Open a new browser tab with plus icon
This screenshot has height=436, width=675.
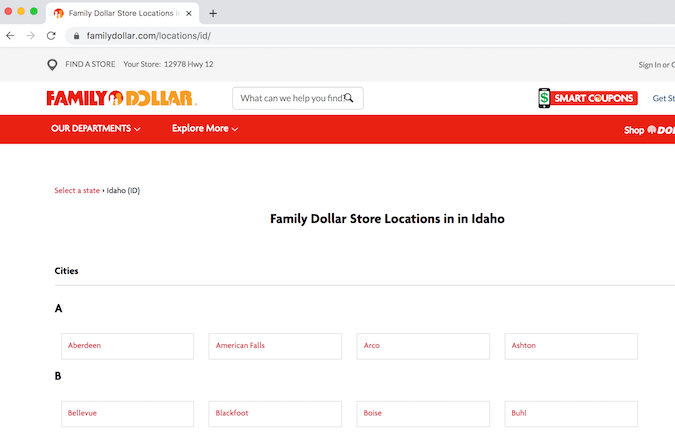tap(213, 13)
